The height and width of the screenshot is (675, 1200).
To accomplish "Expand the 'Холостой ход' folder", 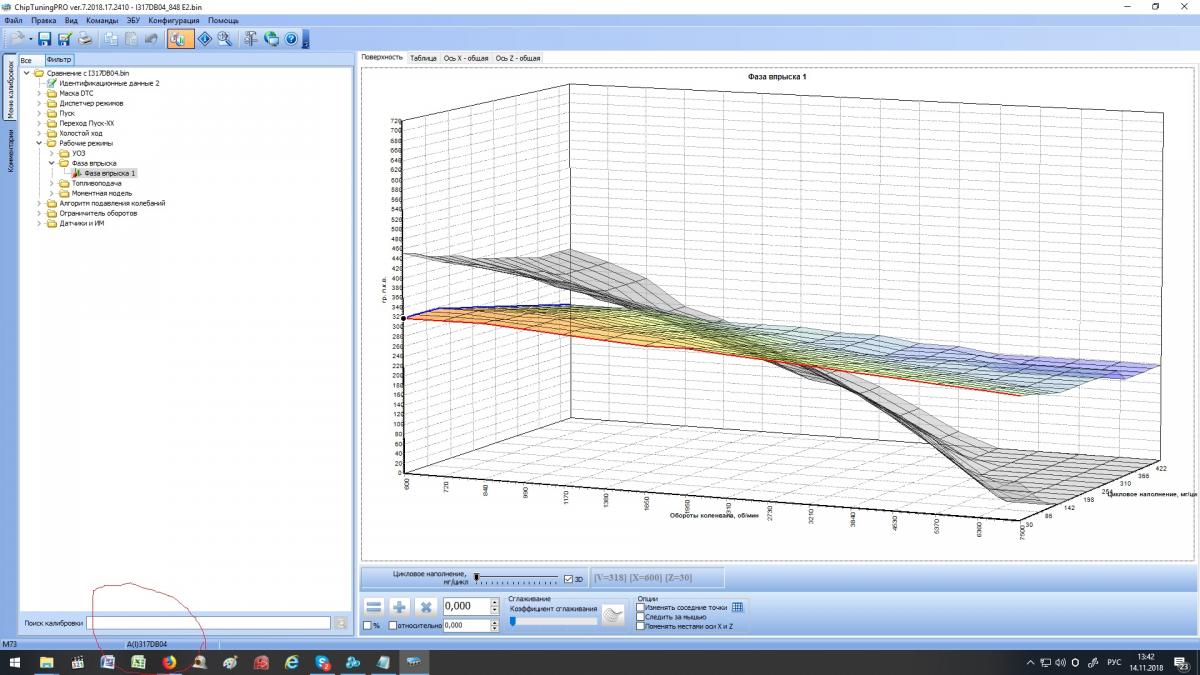I will 40,133.
